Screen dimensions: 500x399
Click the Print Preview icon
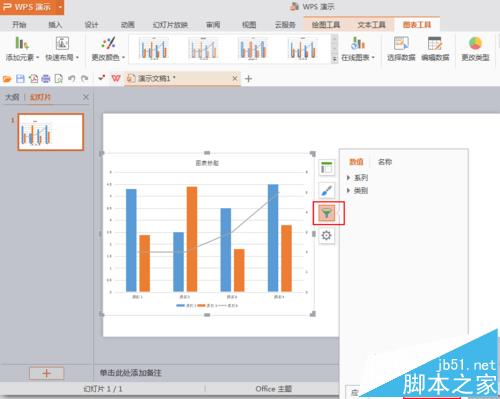pyautogui.click(x=58, y=79)
